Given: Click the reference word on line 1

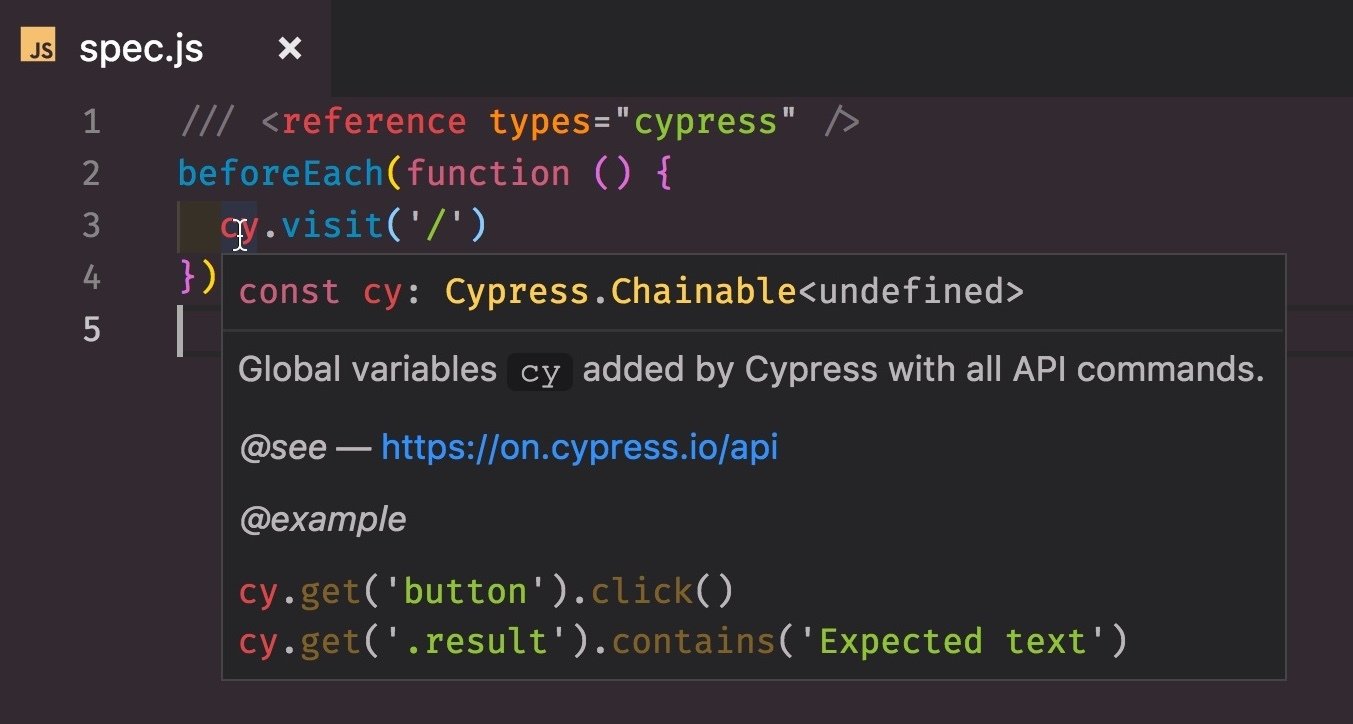Looking at the screenshot, I should click(374, 123).
